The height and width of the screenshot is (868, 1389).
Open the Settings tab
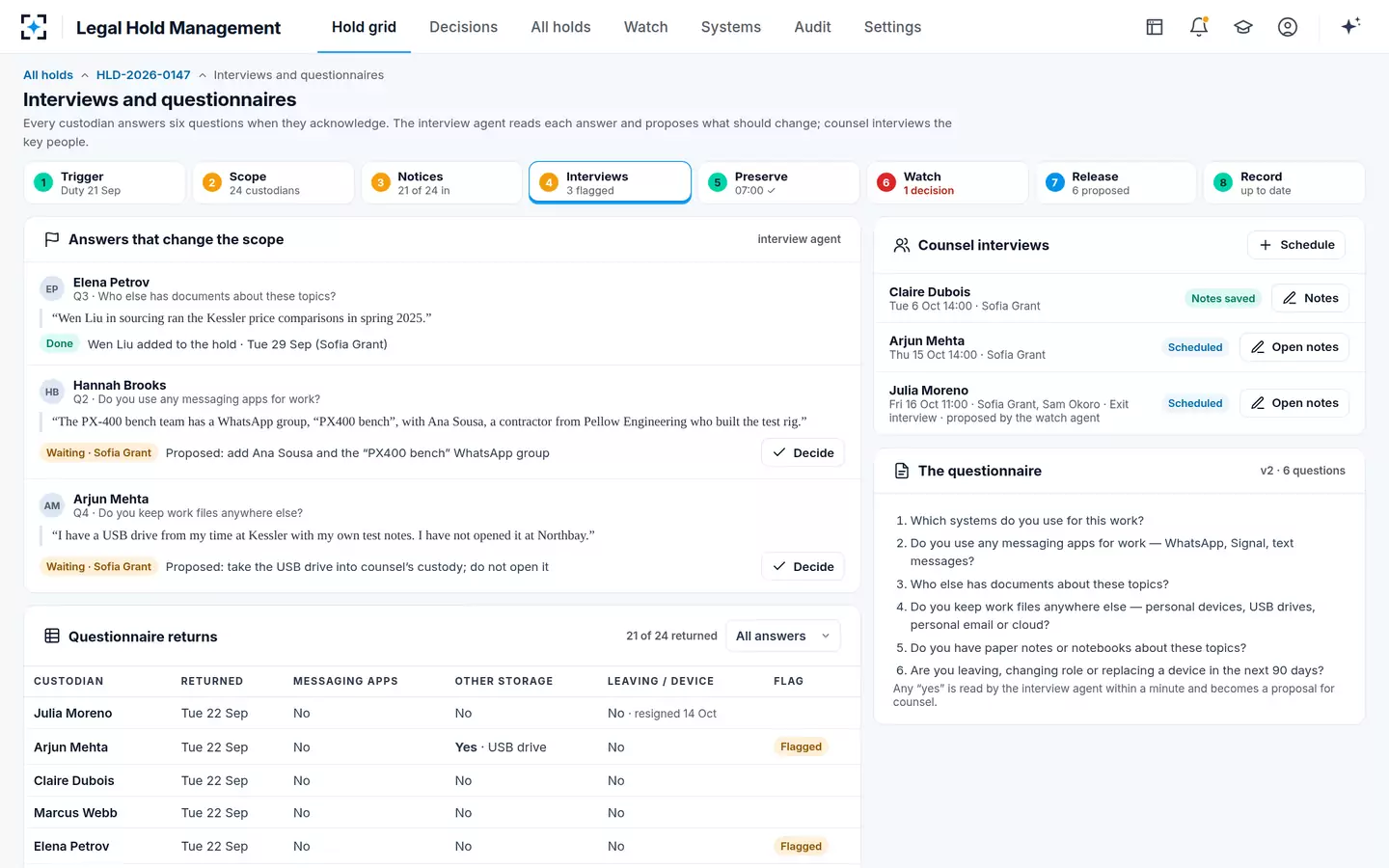[892, 27]
